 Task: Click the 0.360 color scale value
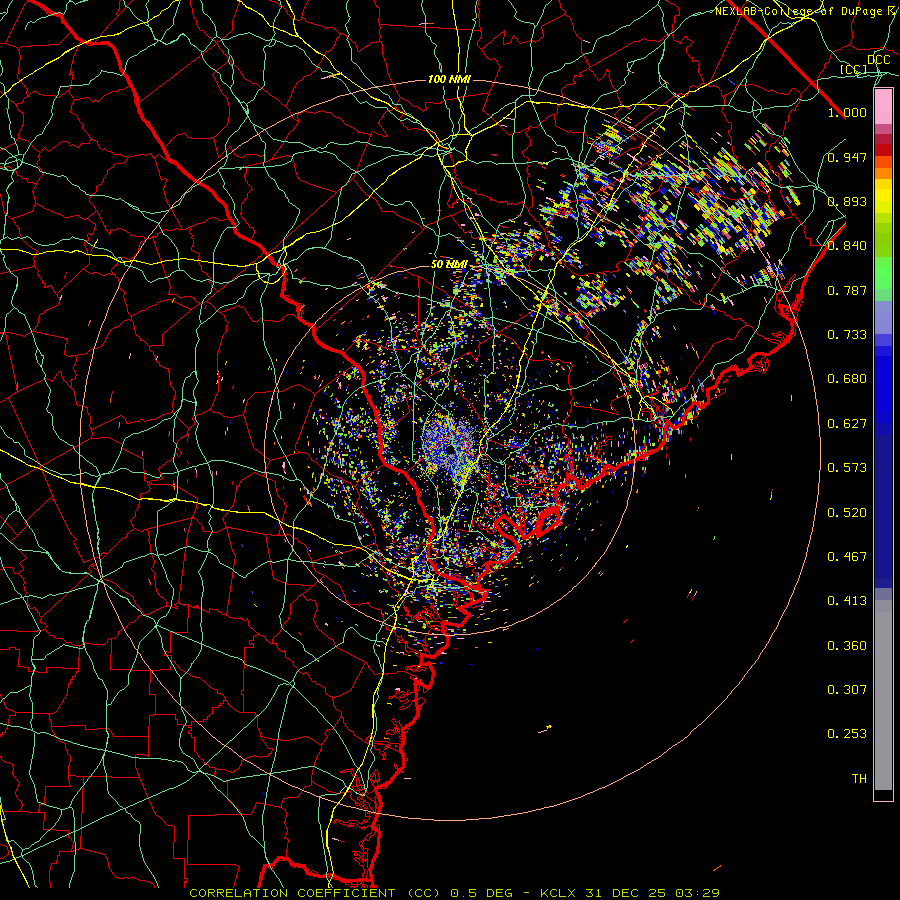coord(847,646)
